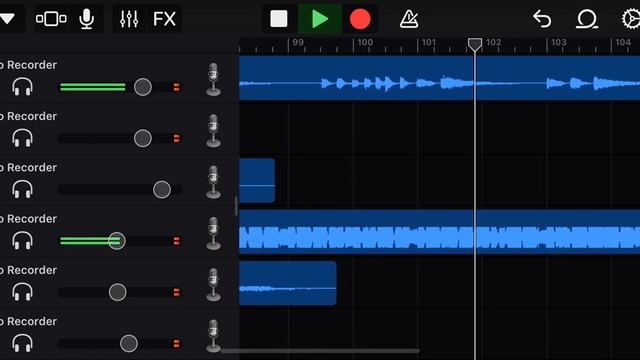The height and width of the screenshot is (360, 640).
Task: Open the song navigation dropdown triangle
Action: (x=7, y=18)
